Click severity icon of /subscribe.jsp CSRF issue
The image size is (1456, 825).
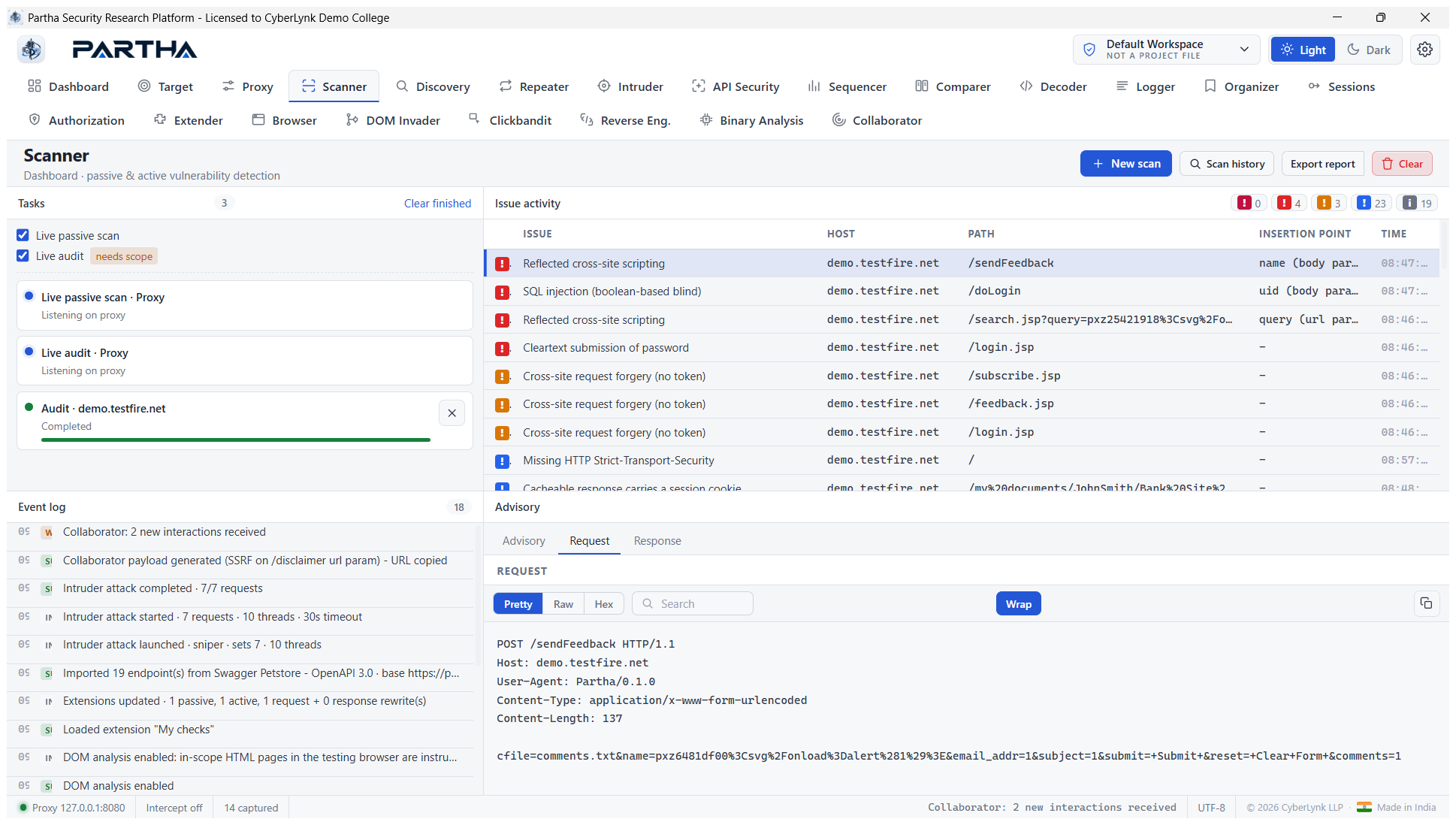[503, 376]
